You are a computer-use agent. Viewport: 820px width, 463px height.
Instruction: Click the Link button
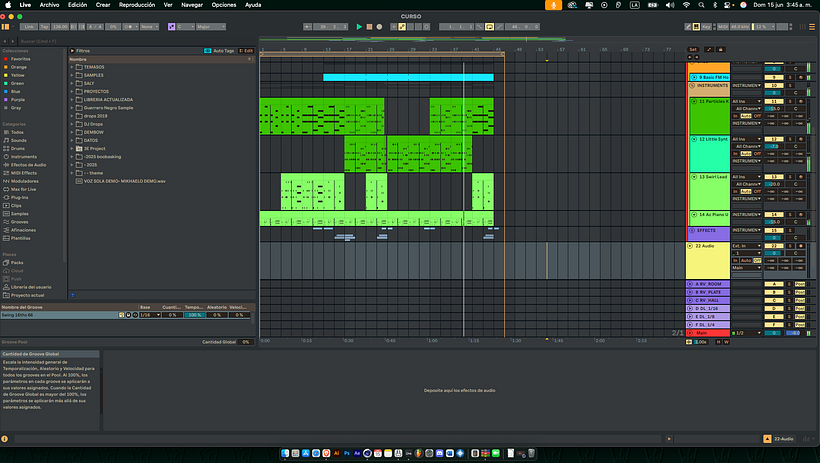tap(29, 27)
